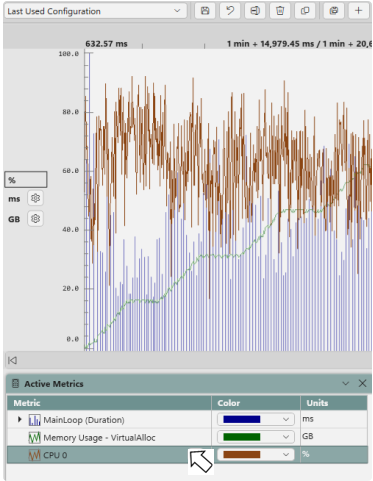Collapse the Active Metrics panel chevron
Image resolution: width=373 pixels, height=481 pixels.
click(346, 384)
